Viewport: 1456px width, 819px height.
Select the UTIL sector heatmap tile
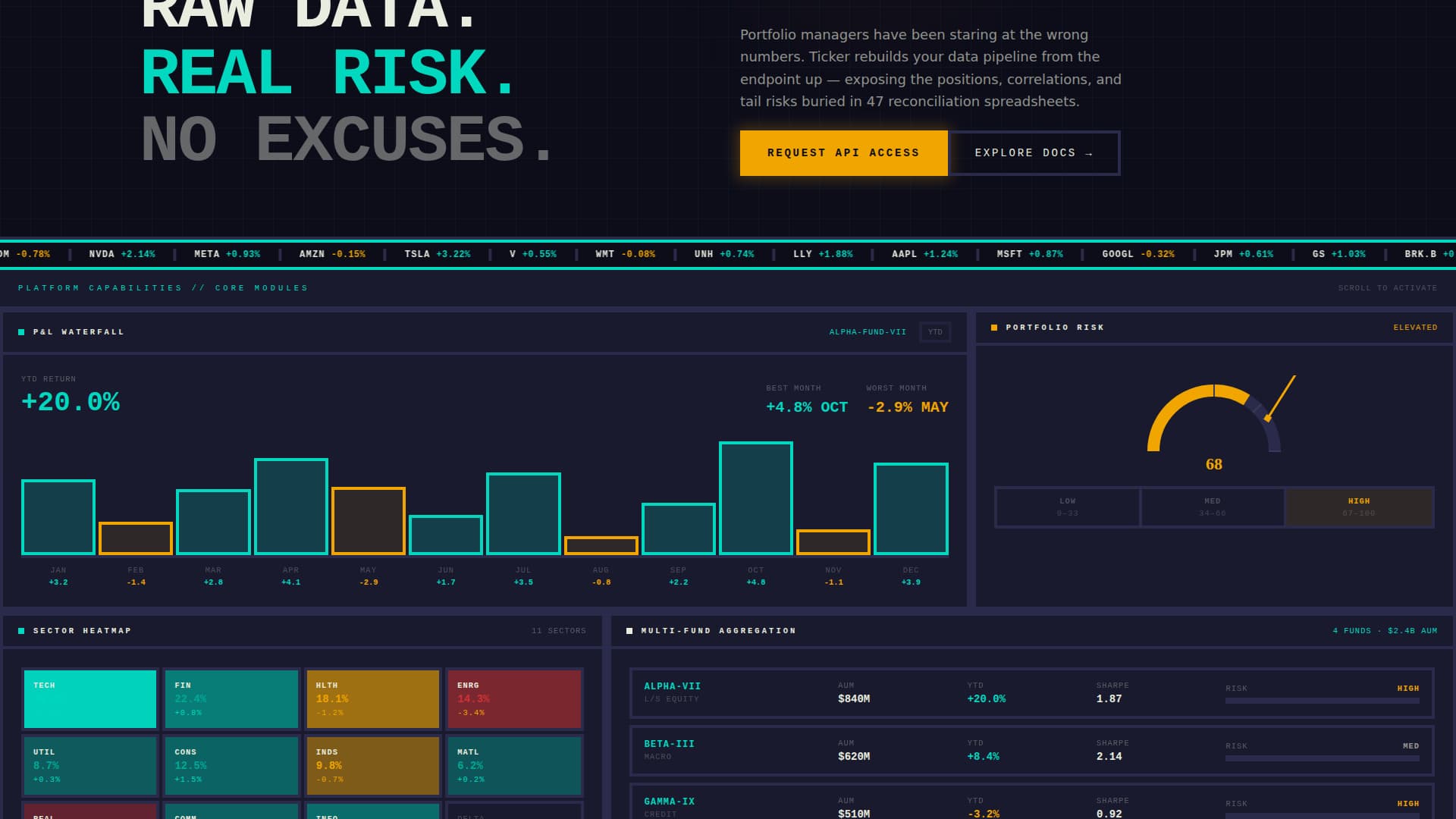(90, 766)
